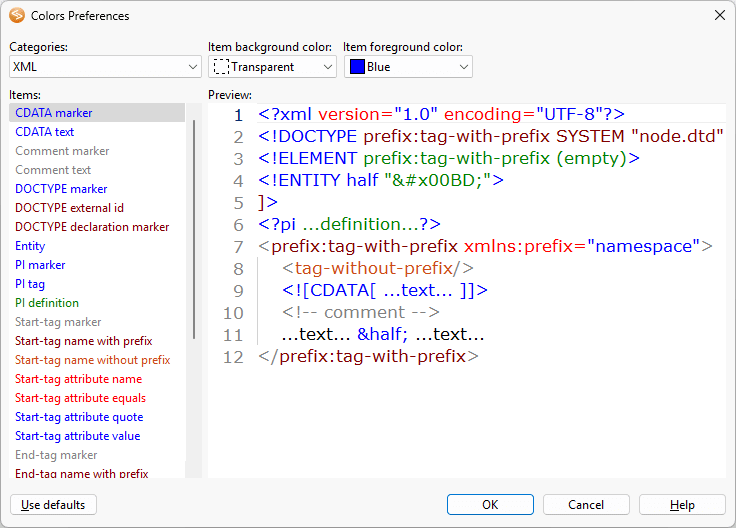Image resolution: width=736 pixels, height=528 pixels.
Task: Select DOCTYPE external id item
Action: (97, 208)
